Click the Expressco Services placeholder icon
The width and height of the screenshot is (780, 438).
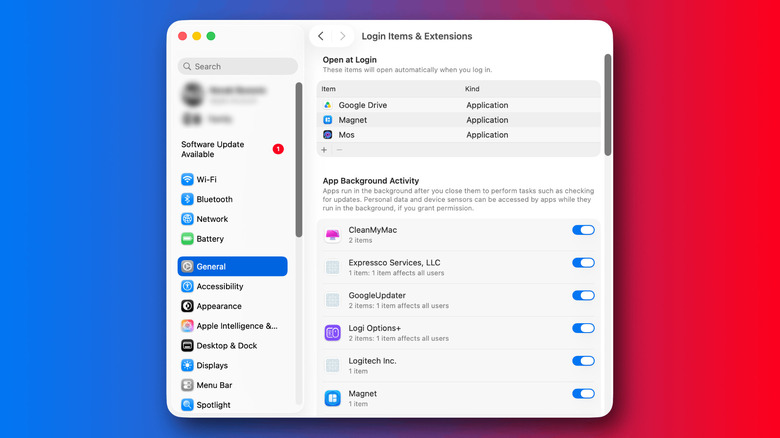[332, 267]
